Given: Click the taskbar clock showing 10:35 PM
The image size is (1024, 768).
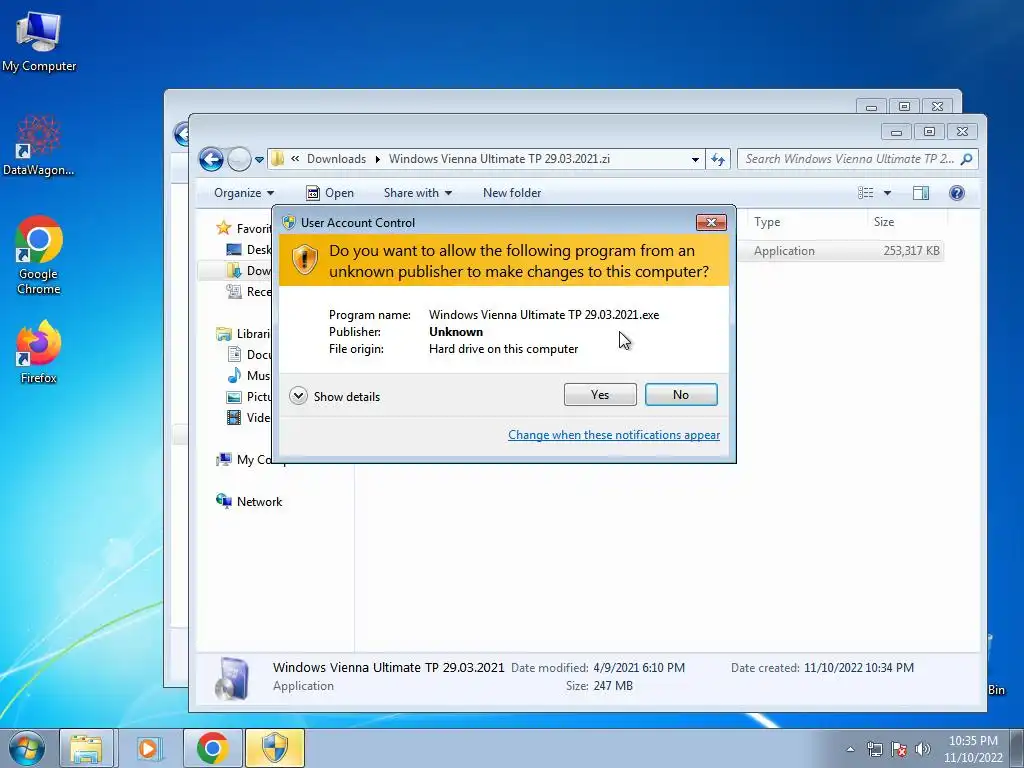Looking at the screenshot, I should (x=973, y=749).
